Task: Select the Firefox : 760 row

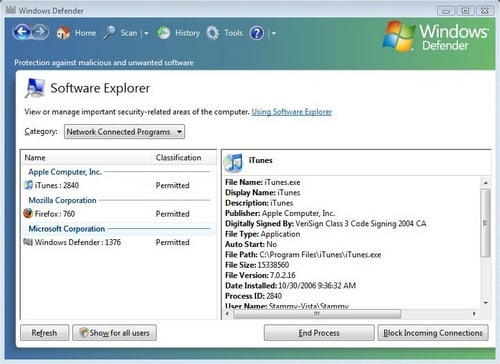Action: coord(118,214)
